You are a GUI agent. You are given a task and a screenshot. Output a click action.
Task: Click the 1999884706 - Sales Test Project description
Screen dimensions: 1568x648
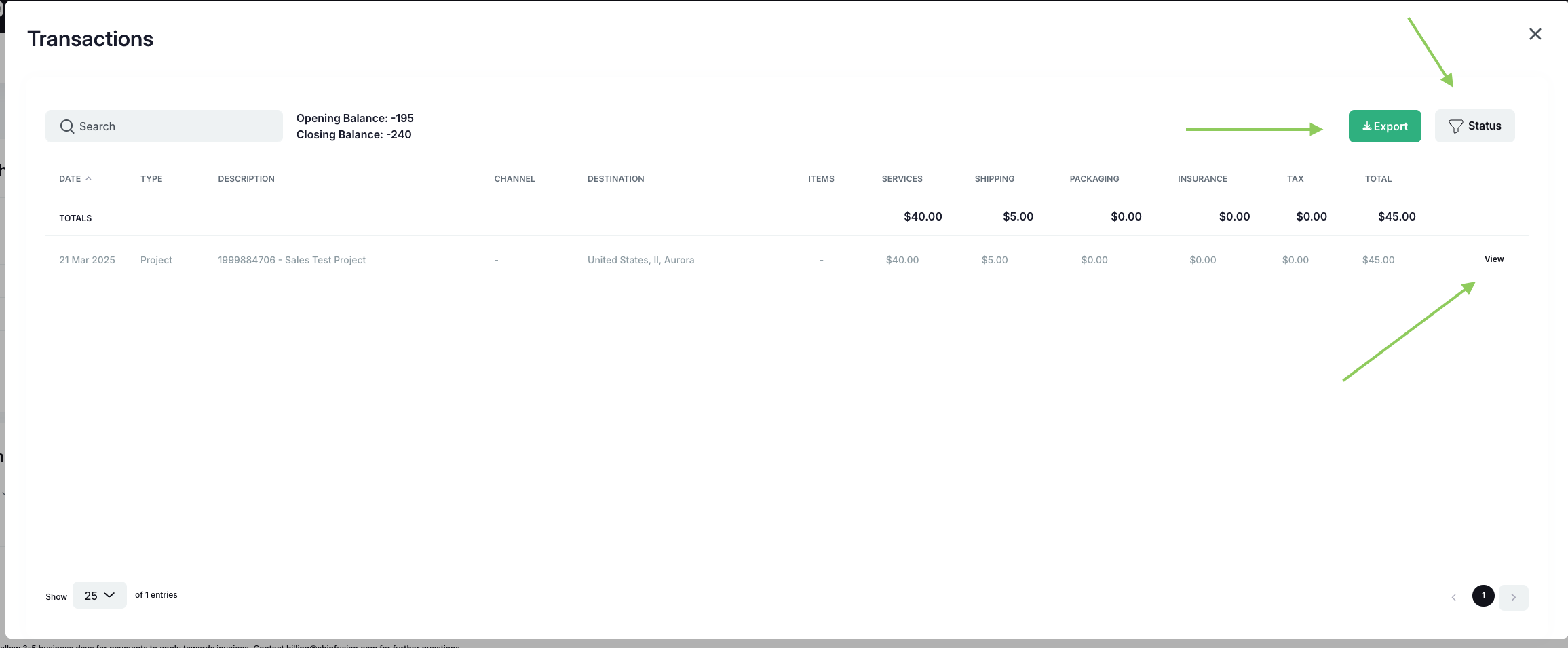[x=292, y=260]
